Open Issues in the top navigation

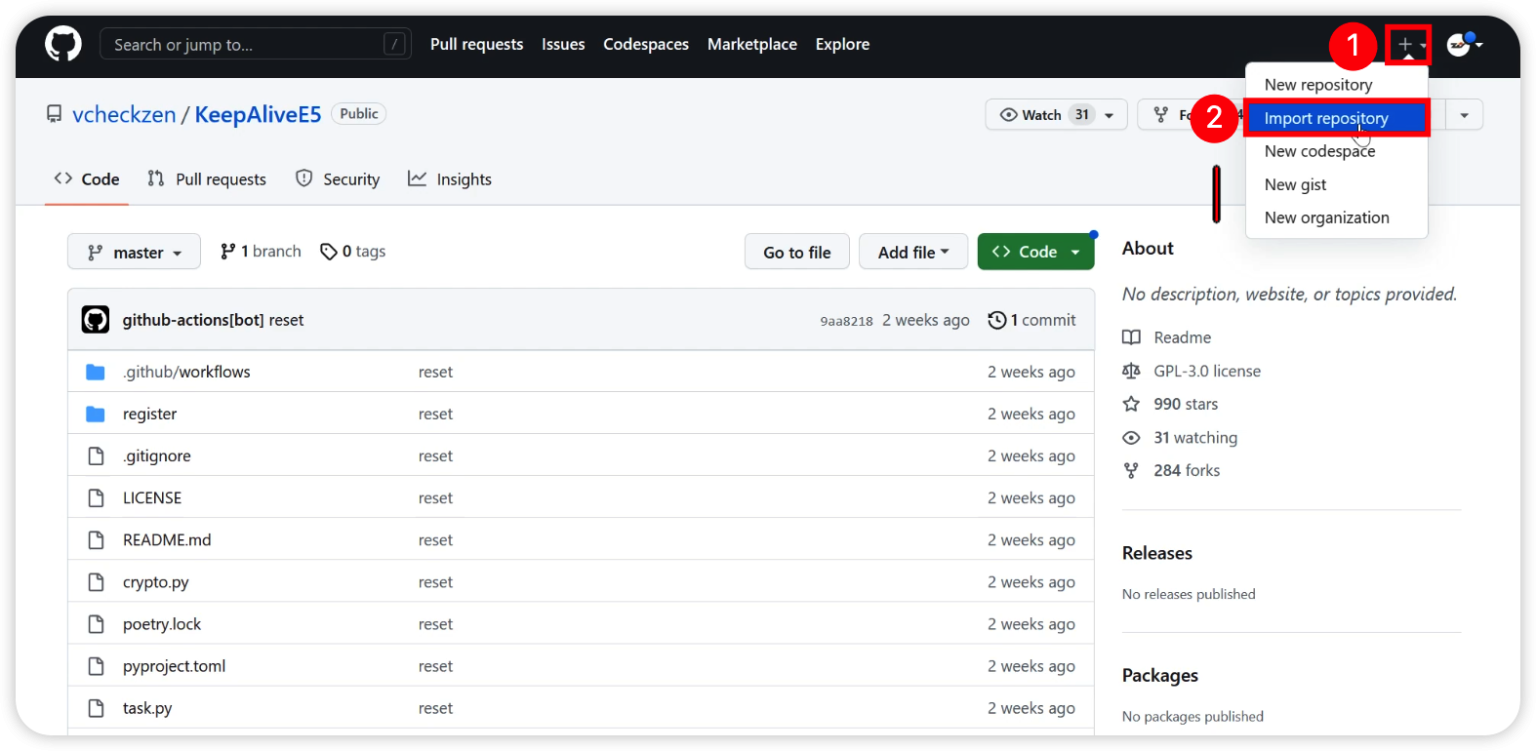[563, 44]
